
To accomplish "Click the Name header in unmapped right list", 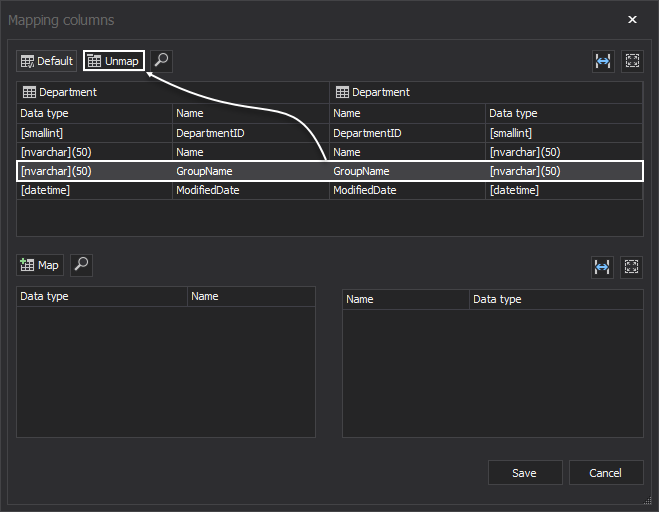I will point(405,299).
